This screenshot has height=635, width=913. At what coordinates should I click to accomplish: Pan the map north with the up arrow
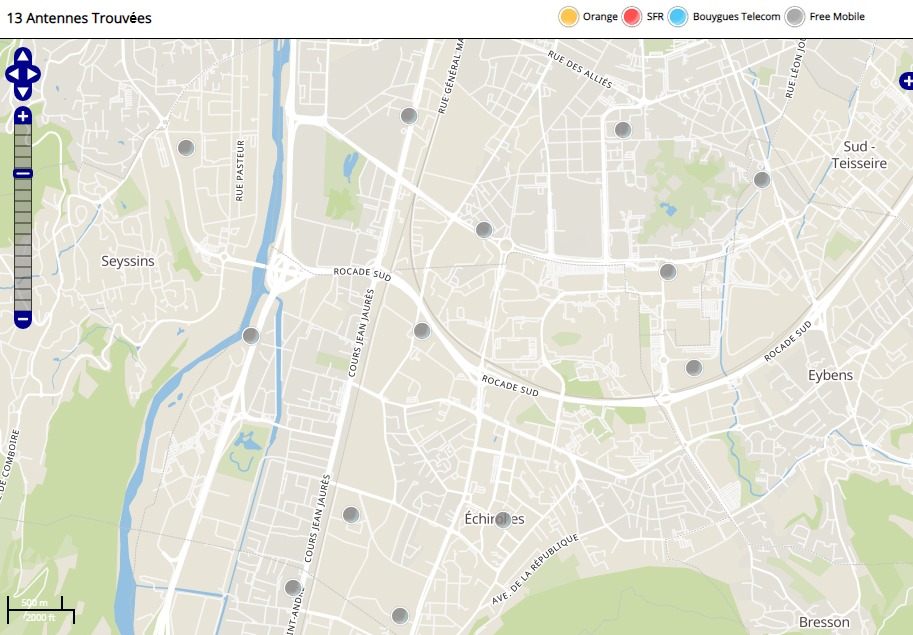pos(22,56)
